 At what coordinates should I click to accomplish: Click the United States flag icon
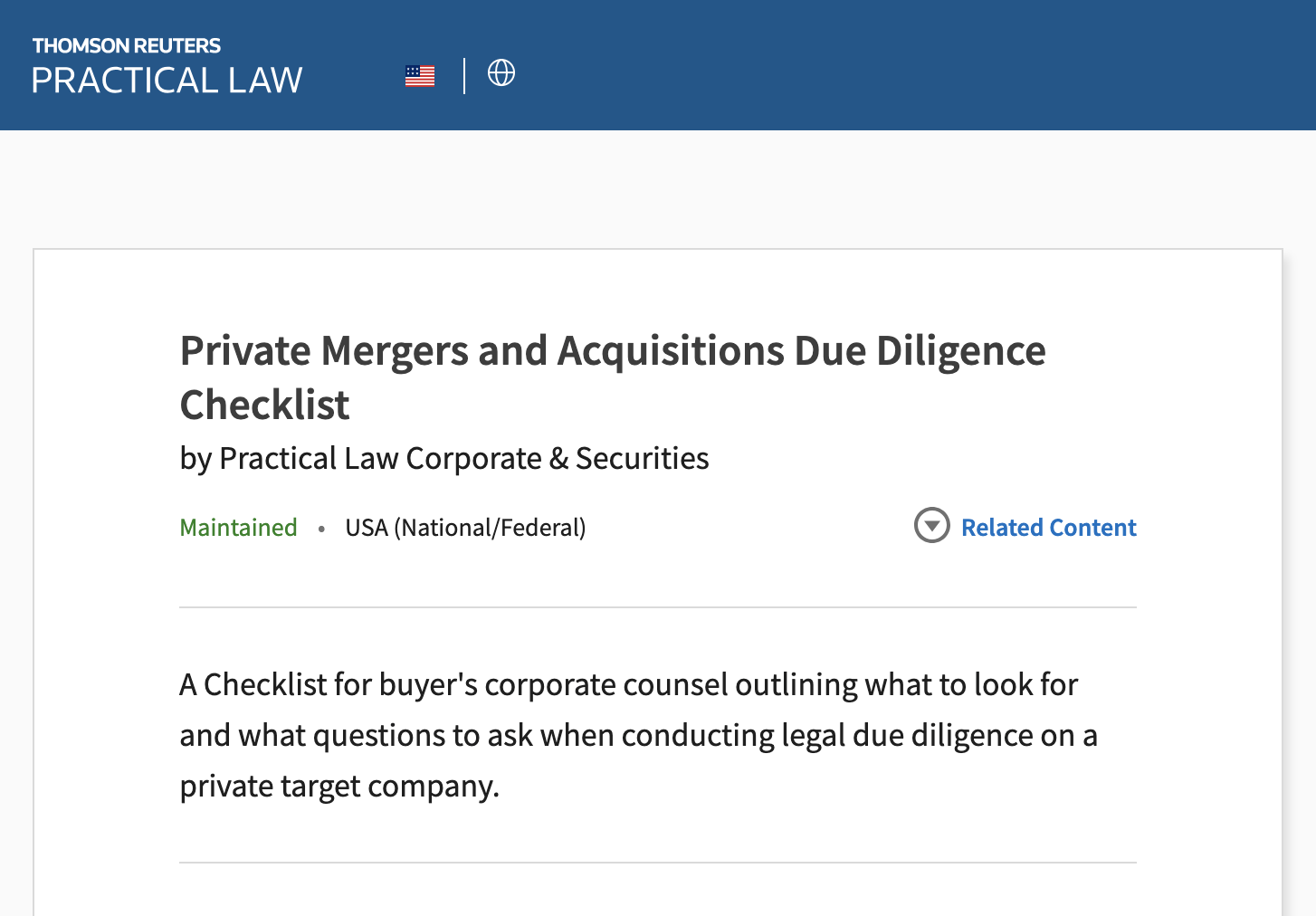(420, 76)
